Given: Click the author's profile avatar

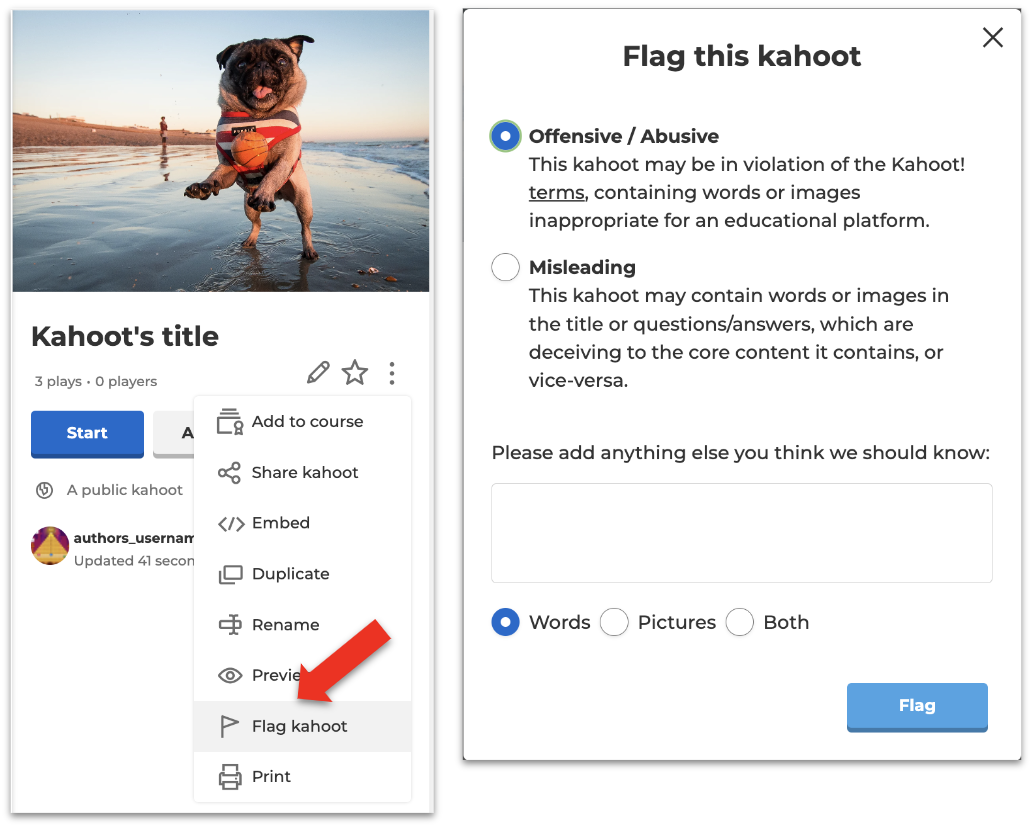Looking at the screenshot, I should [x=50, y=546].
